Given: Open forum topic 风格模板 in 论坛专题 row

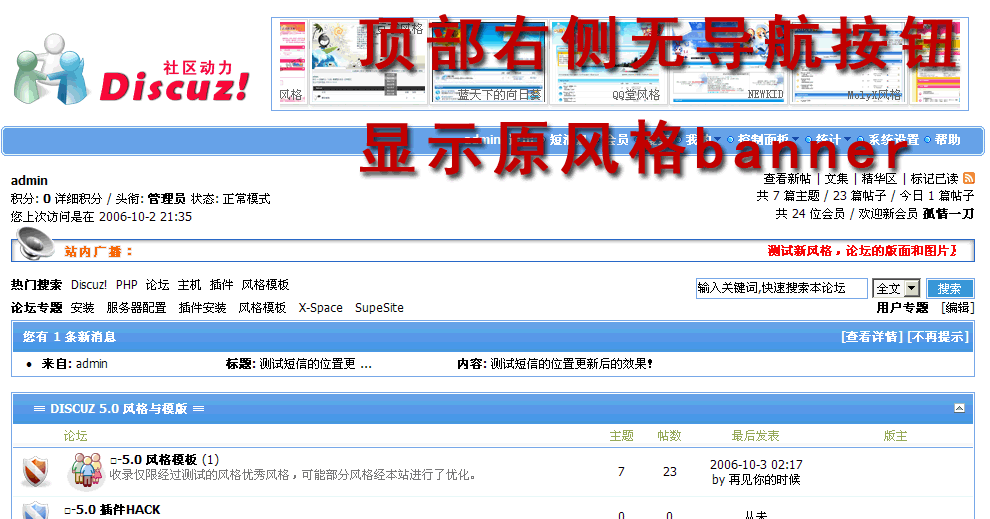Looking at the screenshot, I should (x=263, y=307).
